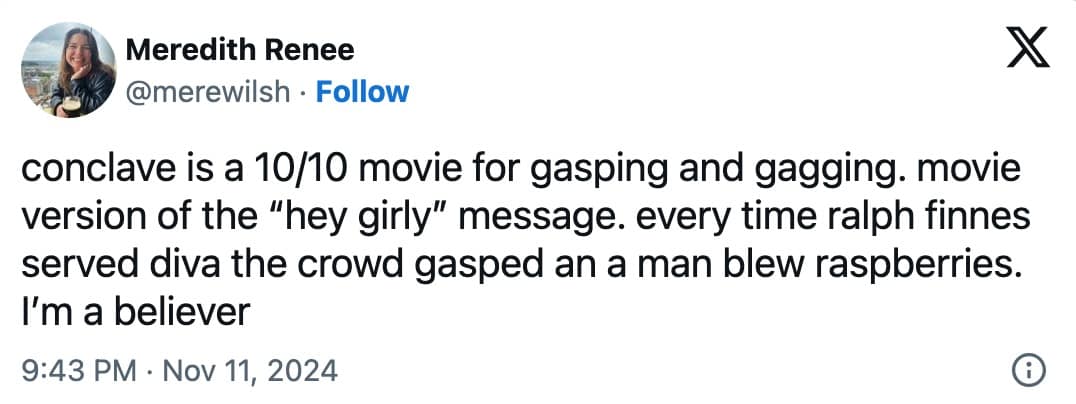Click the info circle icon

(x=1029, y=372)
